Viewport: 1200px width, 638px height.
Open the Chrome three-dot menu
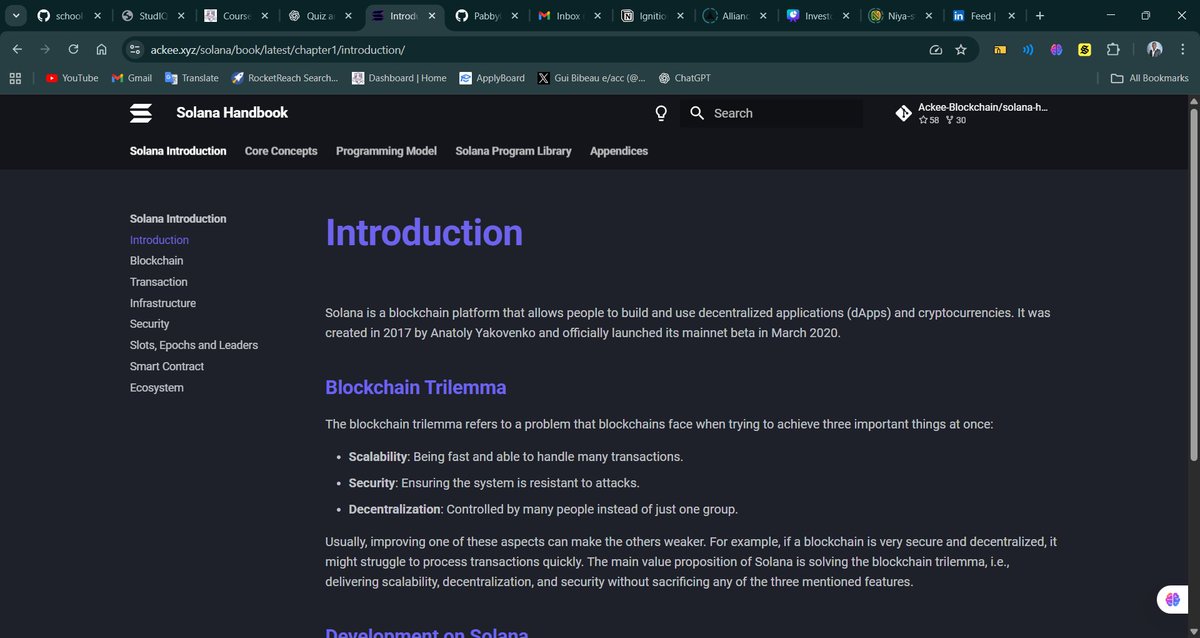[1183, 49]
